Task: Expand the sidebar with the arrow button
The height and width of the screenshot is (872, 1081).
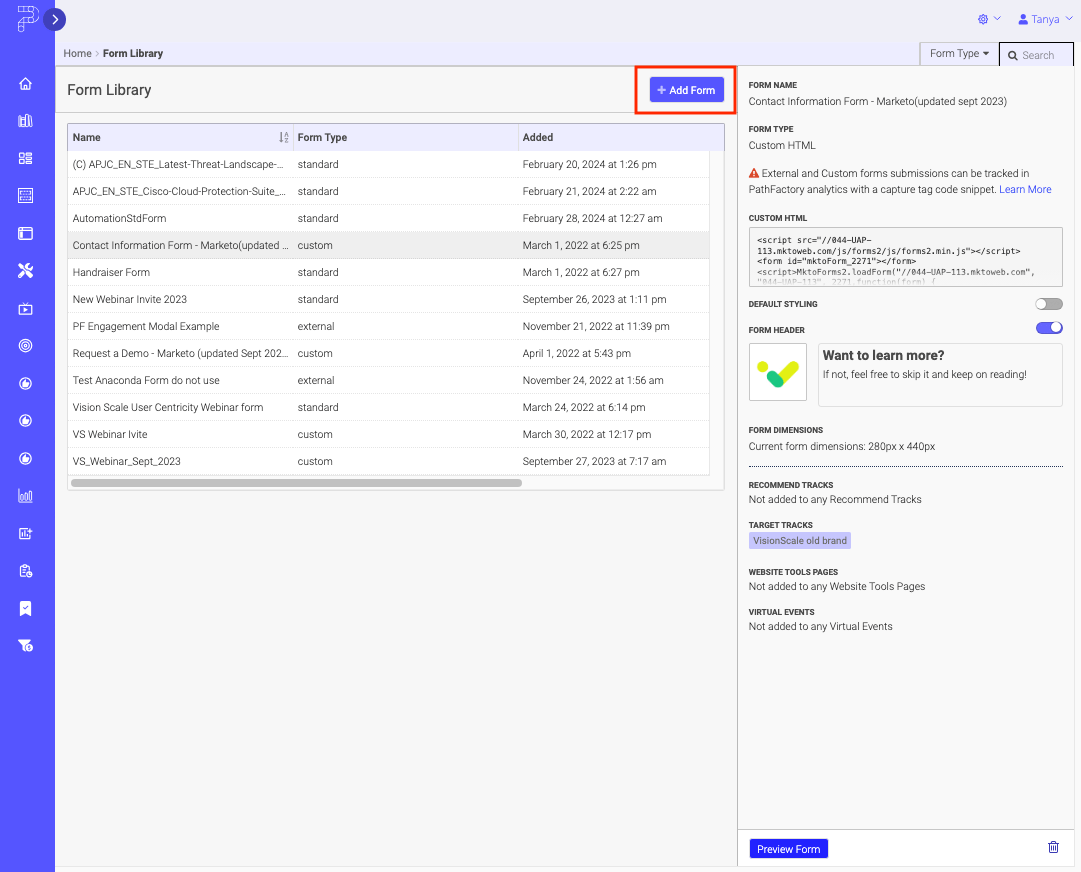Action: pyautogui.click(x=54, y=19)
